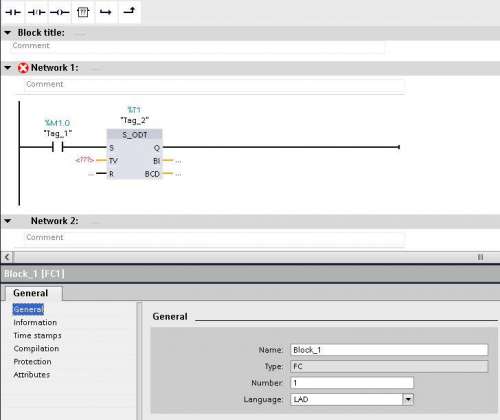Select the General tab

pyautogui.click(x=31, y=293)
